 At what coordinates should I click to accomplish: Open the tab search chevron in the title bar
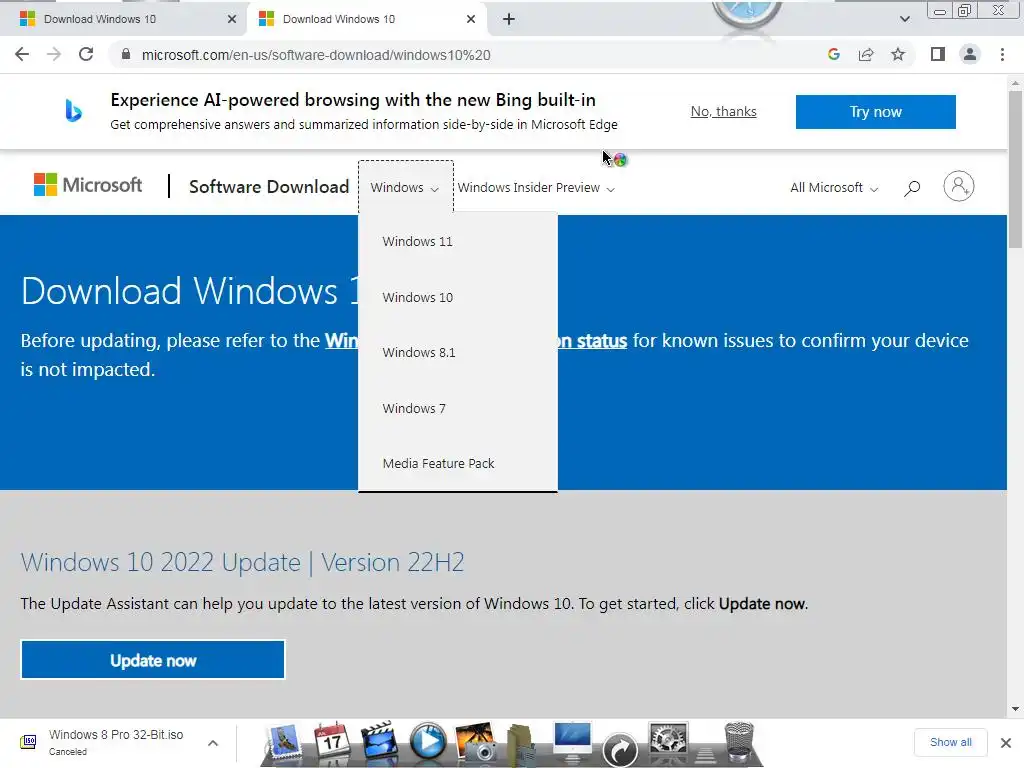[904, 19]
